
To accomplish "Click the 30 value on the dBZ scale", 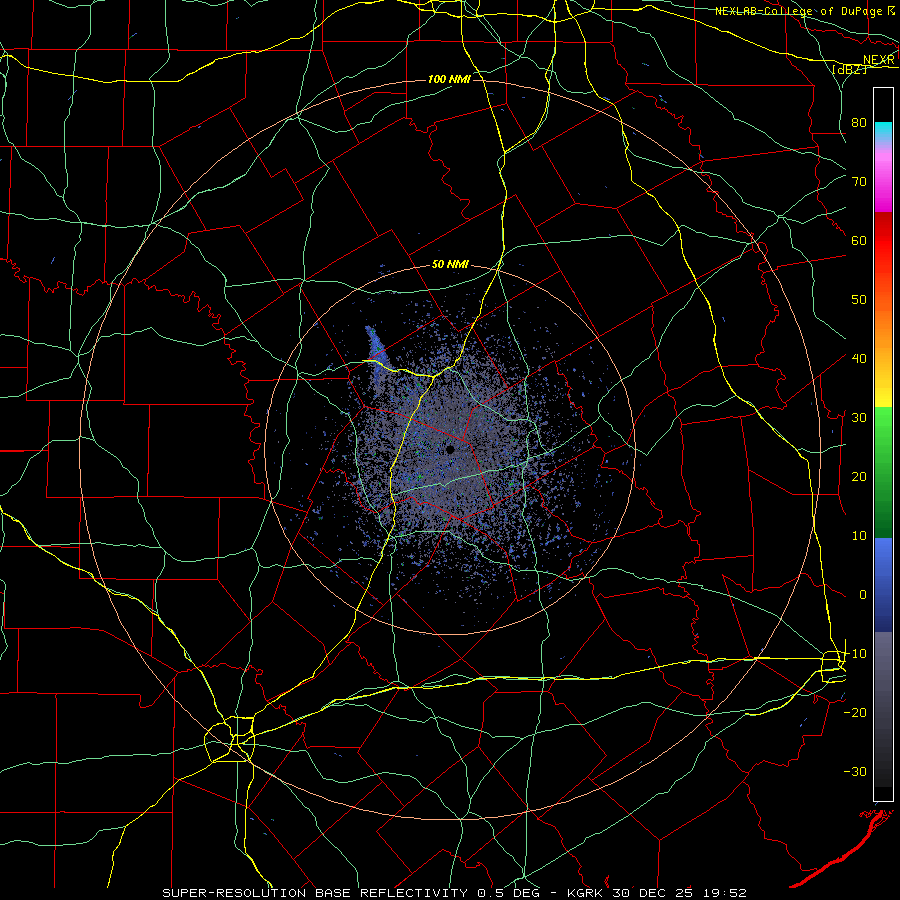I will (859, 418).
